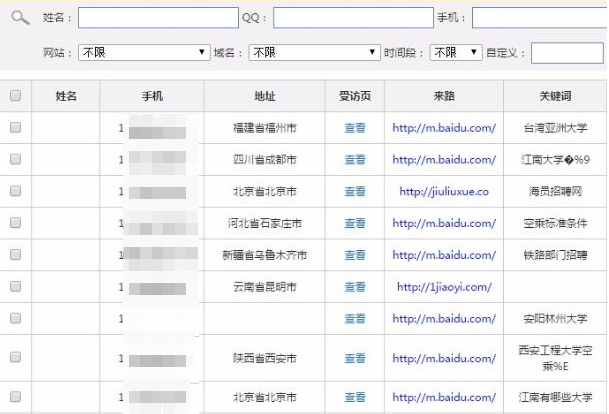Click the 手机 search input field
The image size is (609, 414).
click(538, 18)
